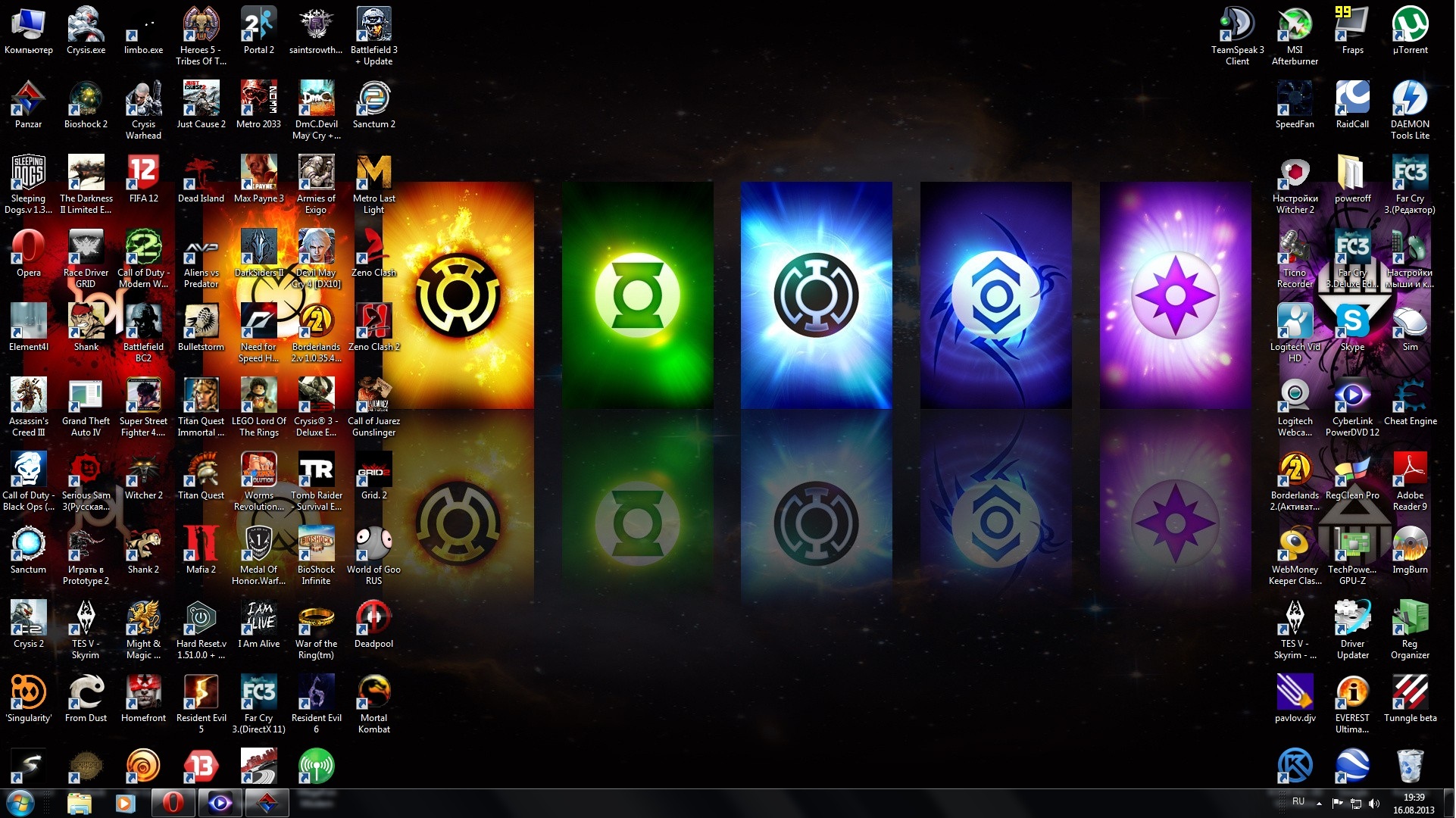Image resolution: width=1456 pixels, height=818 pixels.
Task: Select the Bioshock 2 desktop icon
Action: coord(86,105)
